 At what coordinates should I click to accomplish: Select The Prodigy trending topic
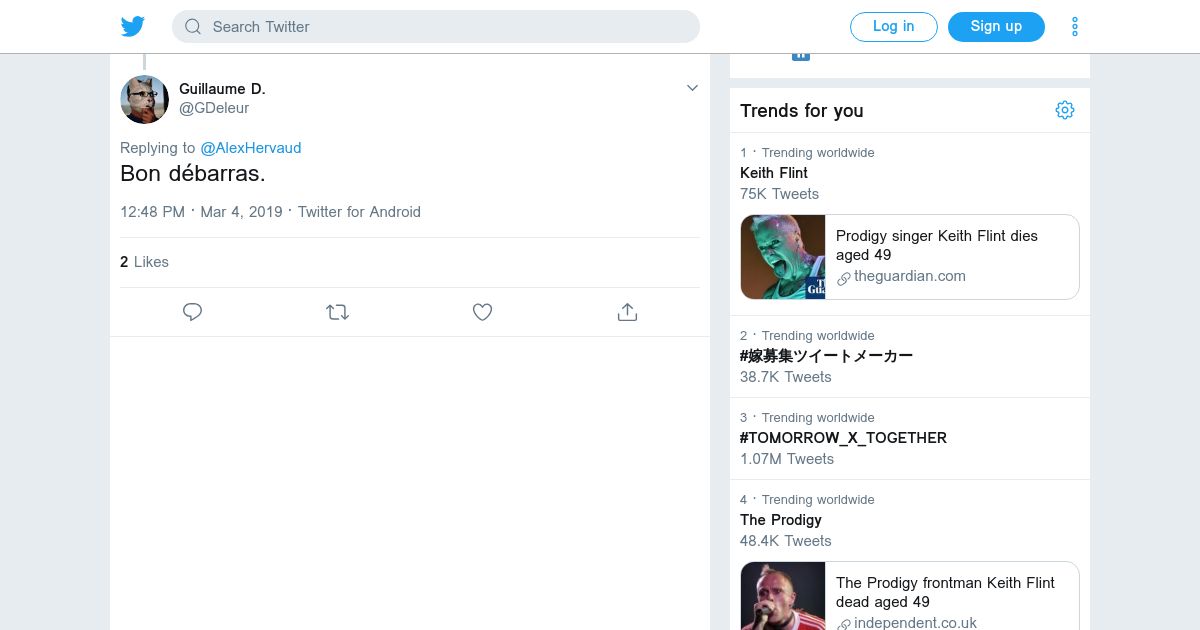coord(781,520)
